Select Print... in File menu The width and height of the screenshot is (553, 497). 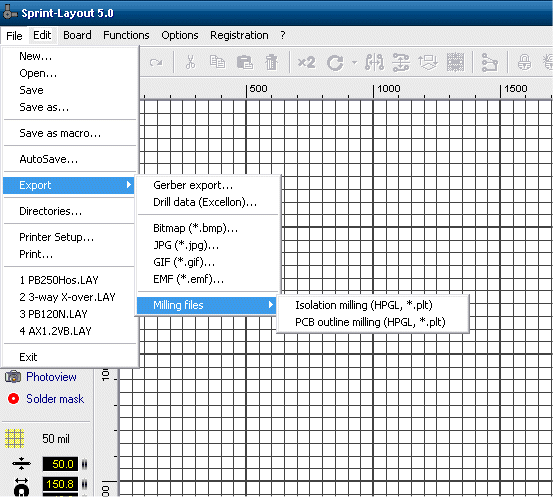point(69,254)
